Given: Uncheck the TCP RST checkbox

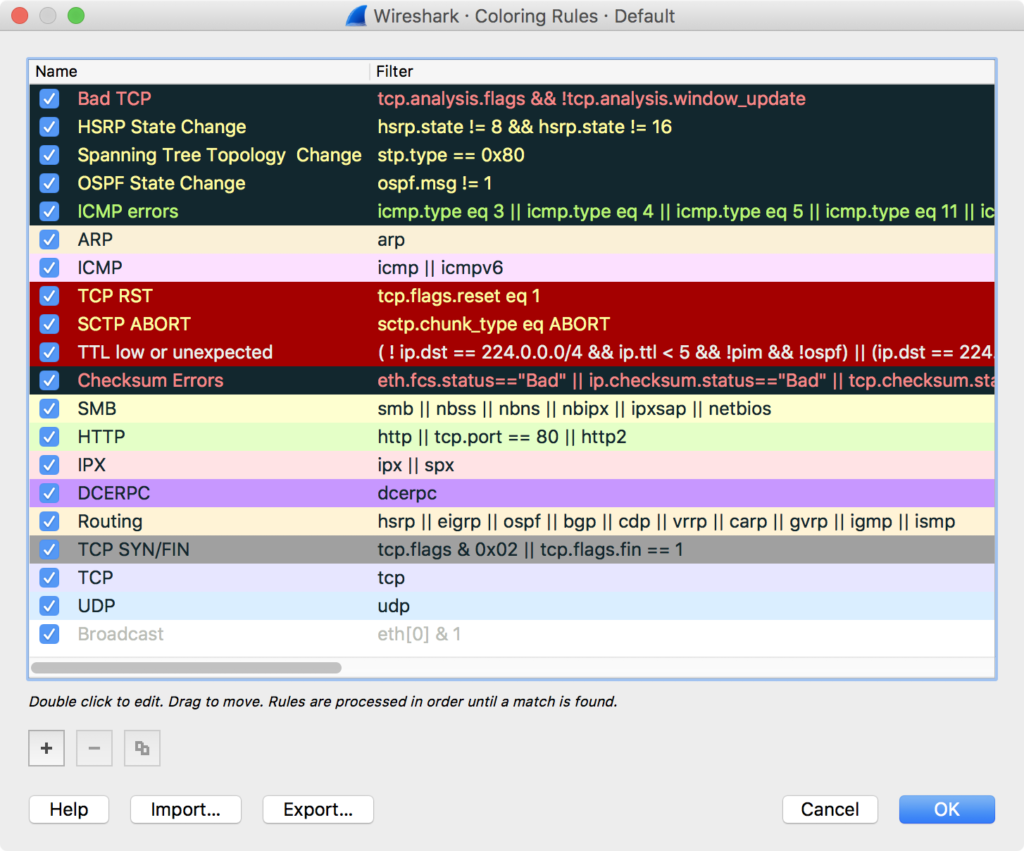Looking at the screenshot, I should coord(49,296).
